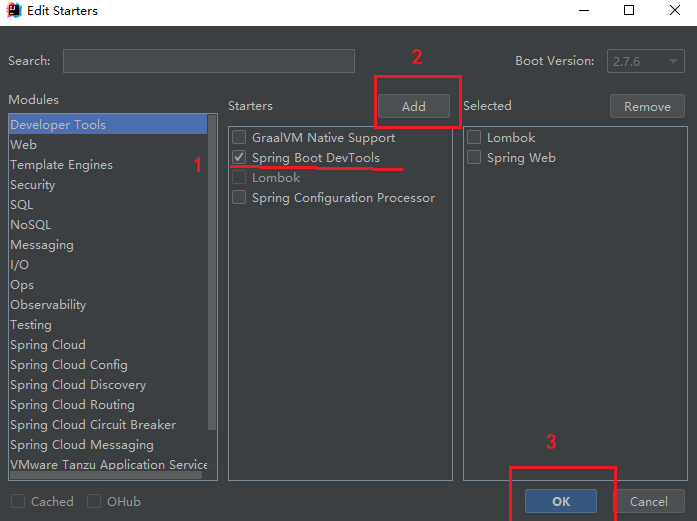The height and width of the screenshot is (521, 697).
Task: Select the Spring Cloud Circuit Breaker module
Action: (108, 425)
